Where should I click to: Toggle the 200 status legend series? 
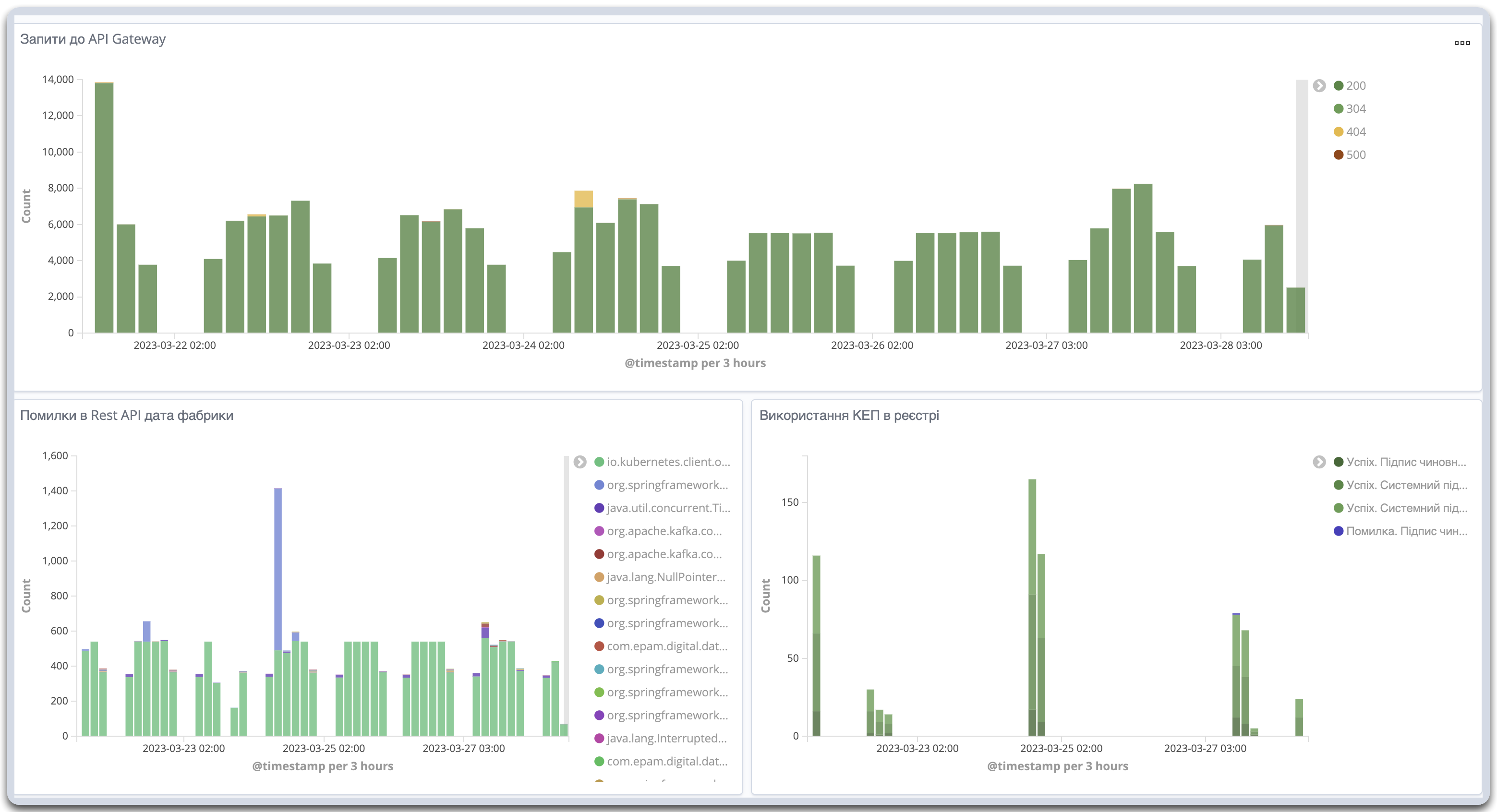point(1355,86)
